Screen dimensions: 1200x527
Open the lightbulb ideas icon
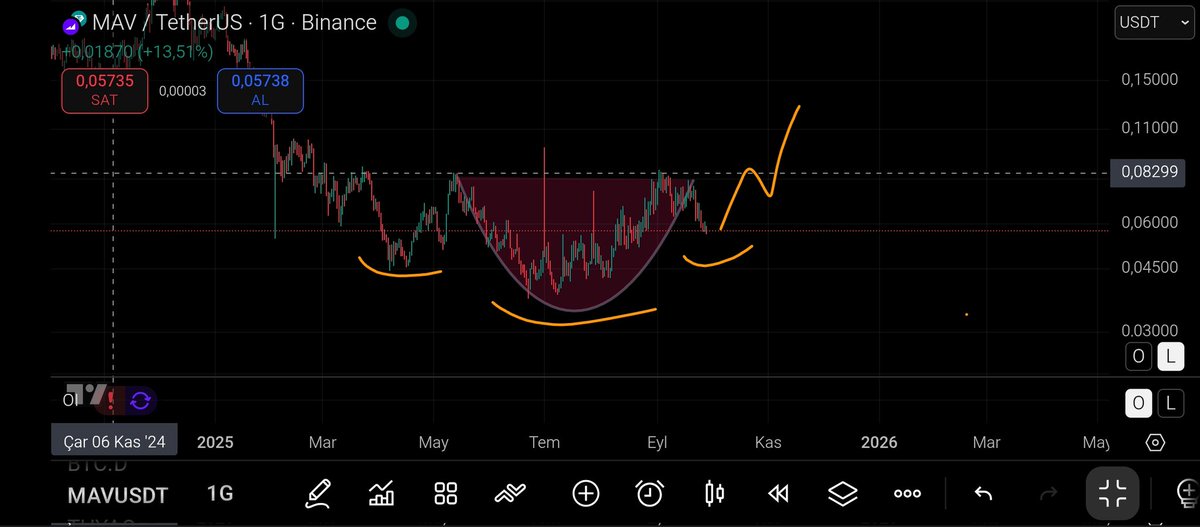point(1189,492)
